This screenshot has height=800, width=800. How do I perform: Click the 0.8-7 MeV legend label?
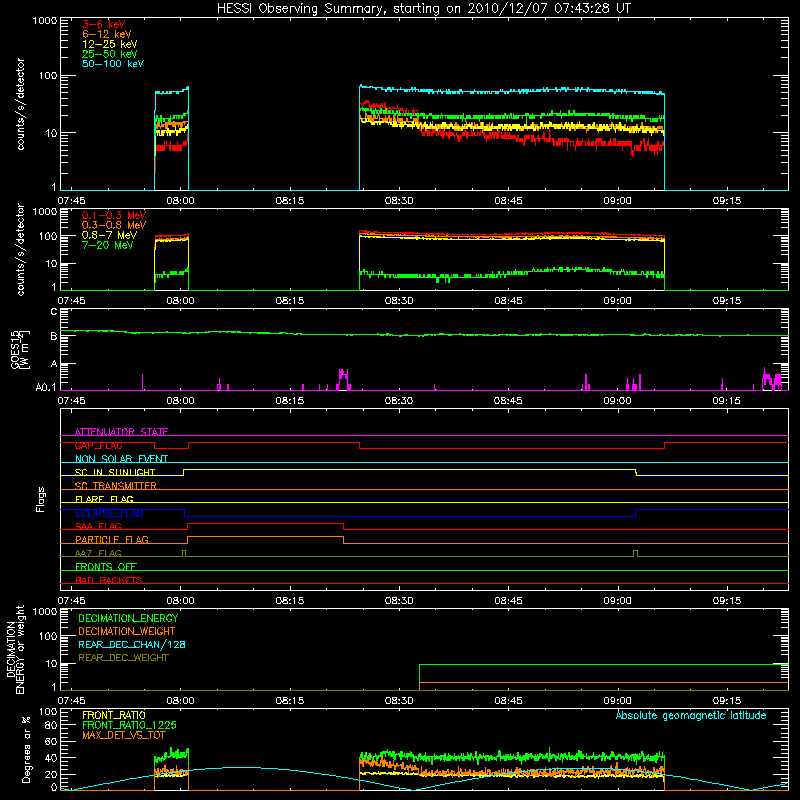[109, 235]
